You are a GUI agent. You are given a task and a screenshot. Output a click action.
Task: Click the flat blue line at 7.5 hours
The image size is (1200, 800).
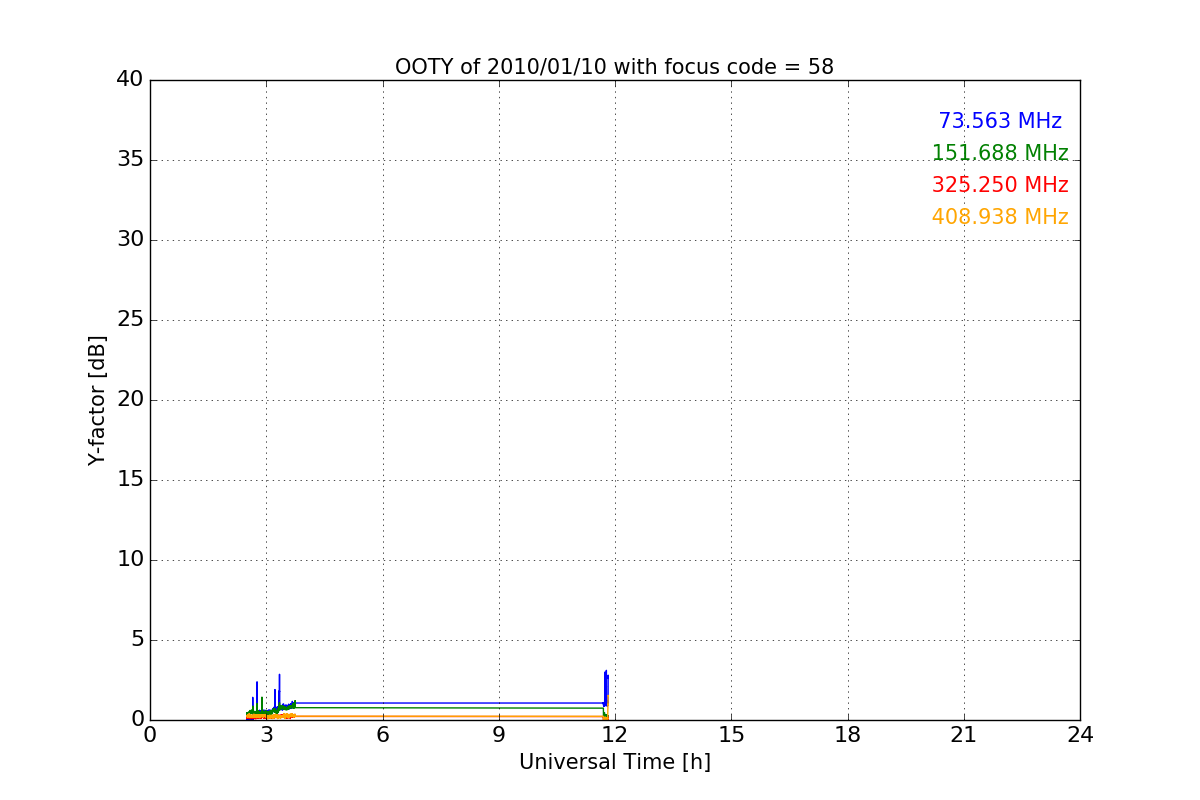pyautogui.click(x=441, y=702)
